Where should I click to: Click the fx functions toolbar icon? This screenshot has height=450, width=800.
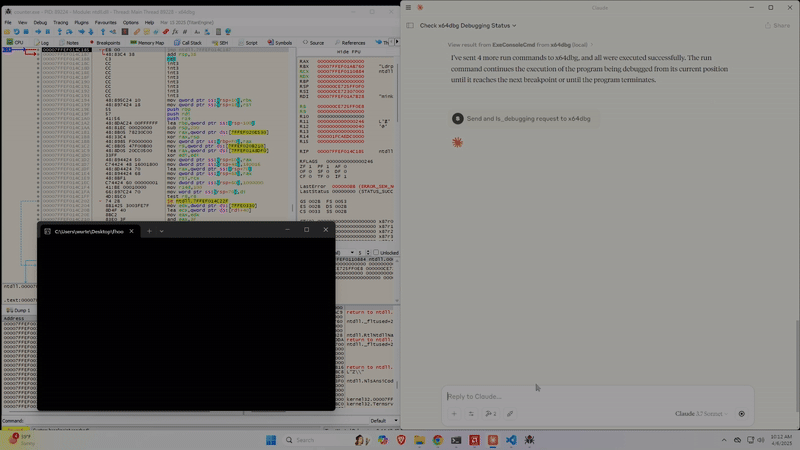(x=175, y=32)
